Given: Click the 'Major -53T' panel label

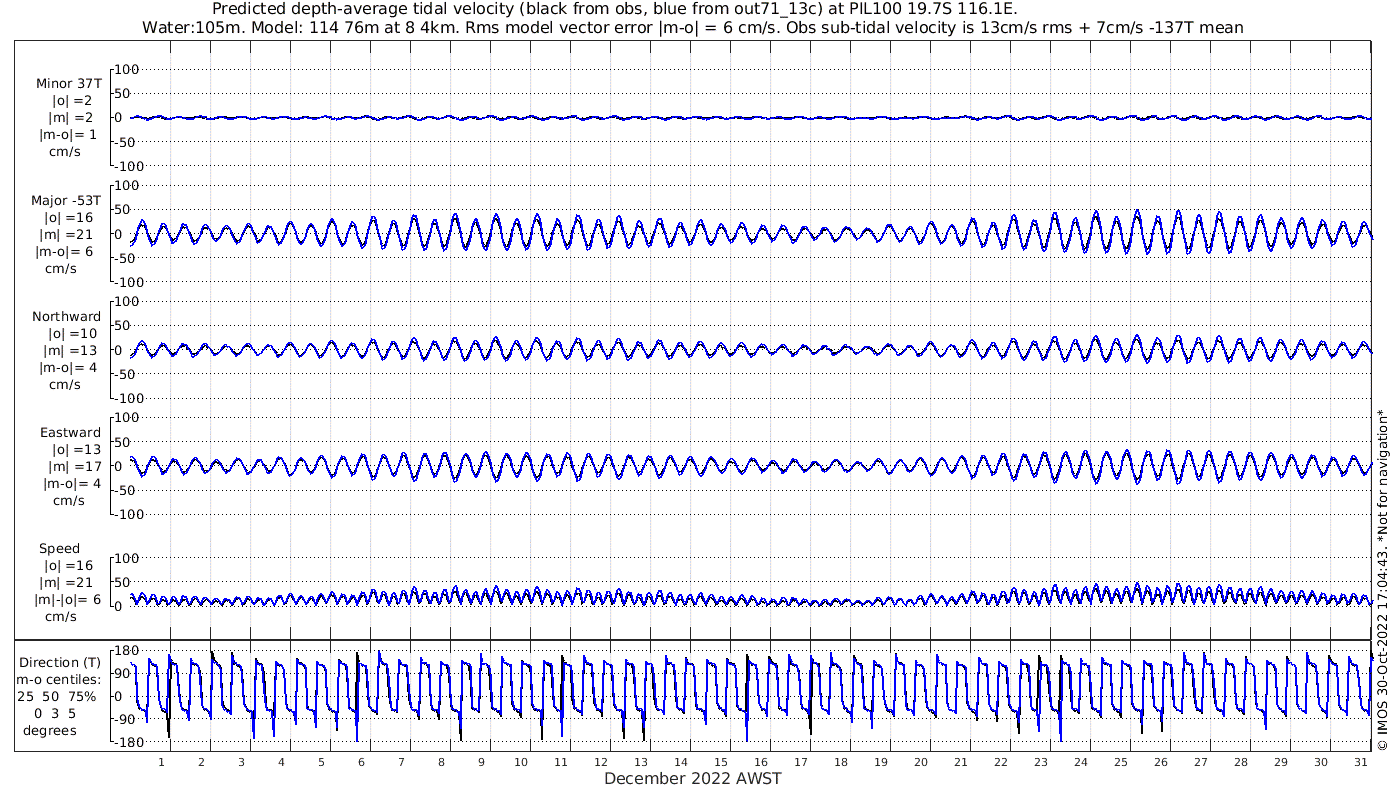Looking at the screenshot, I should click(x=65, y=201).
